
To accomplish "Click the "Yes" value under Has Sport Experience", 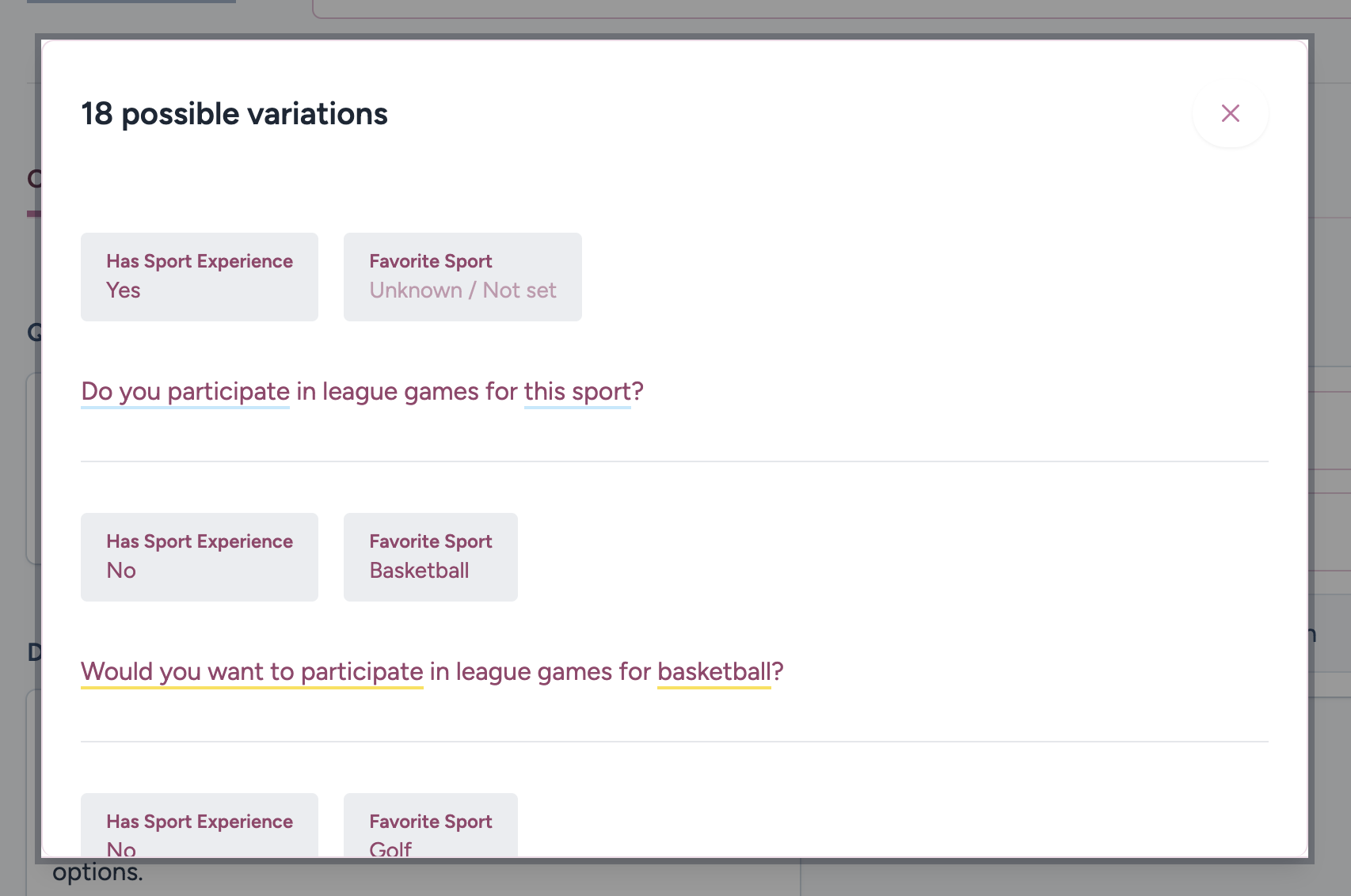I will coord(124,290).
